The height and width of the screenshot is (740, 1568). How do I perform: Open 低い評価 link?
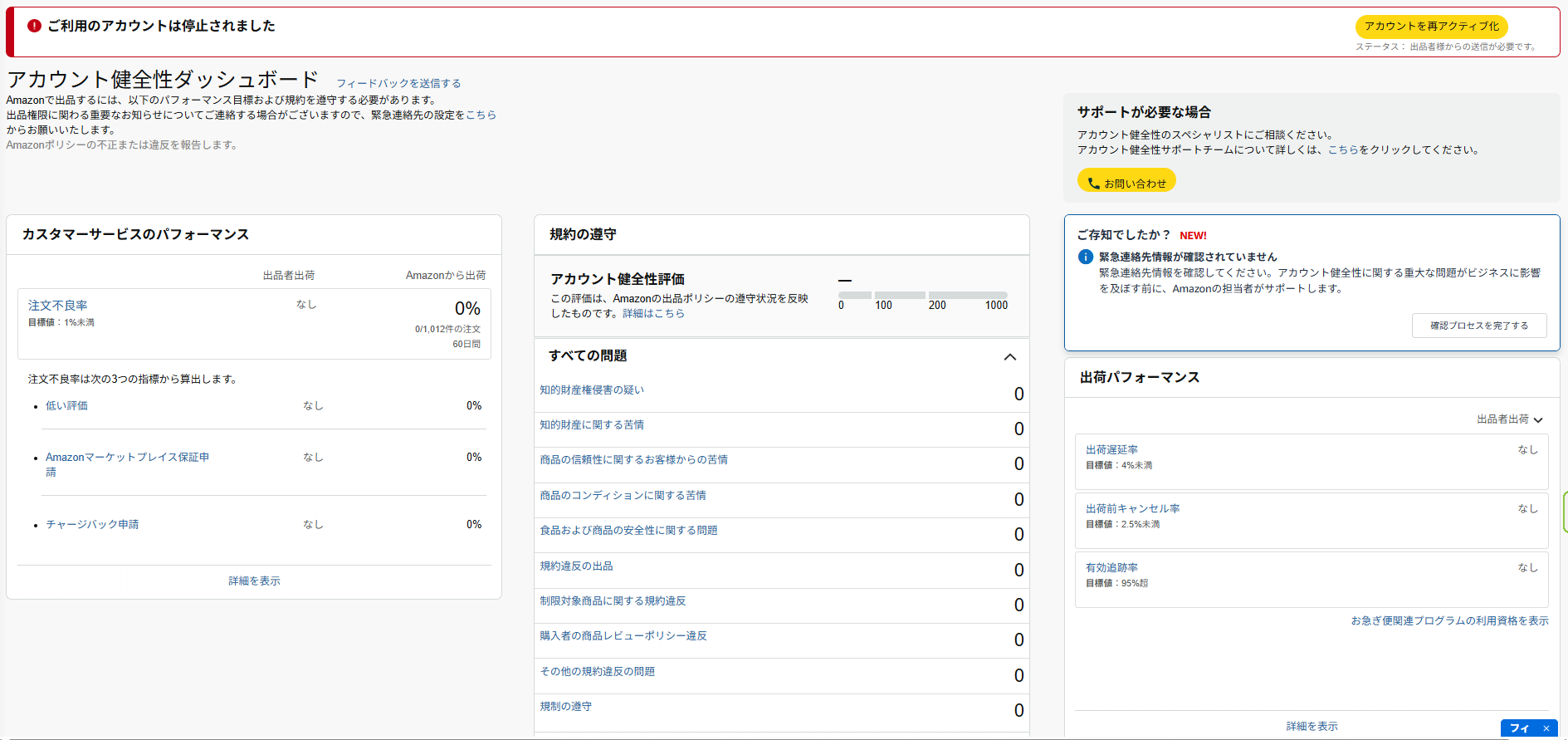tap(66, 405)
